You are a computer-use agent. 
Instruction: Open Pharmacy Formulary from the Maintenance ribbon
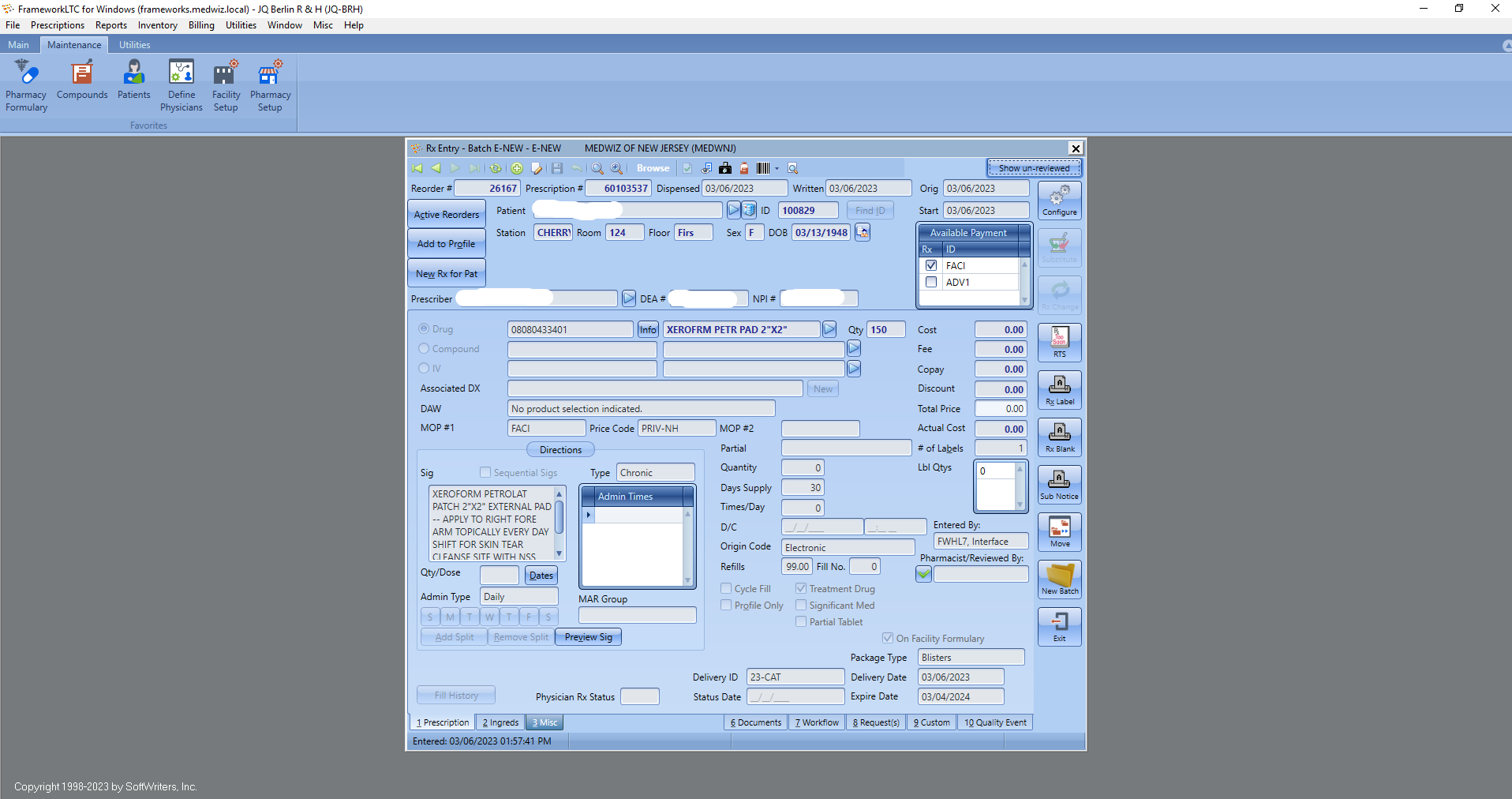click(26, 85)
